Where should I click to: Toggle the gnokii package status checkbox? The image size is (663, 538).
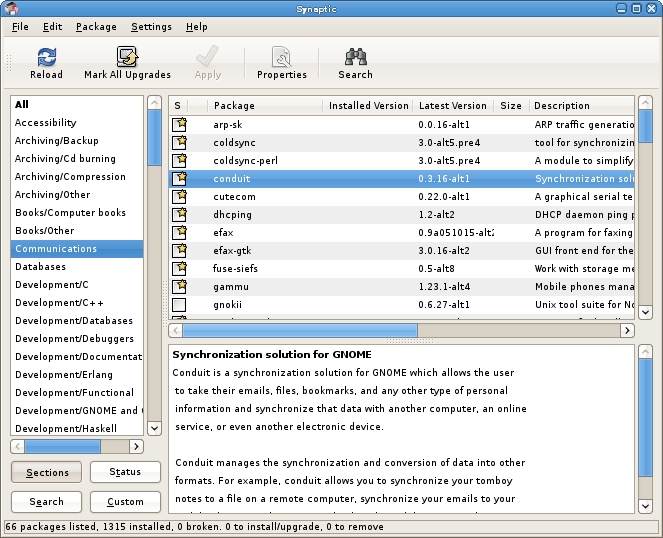[x=179, y=305]
